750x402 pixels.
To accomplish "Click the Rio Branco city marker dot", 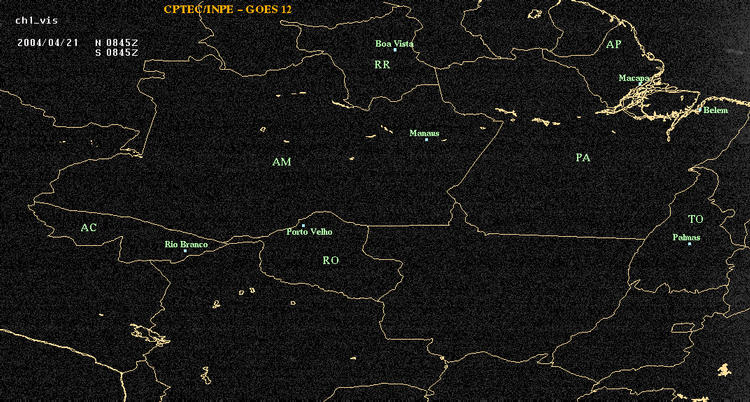I will 185,251.
